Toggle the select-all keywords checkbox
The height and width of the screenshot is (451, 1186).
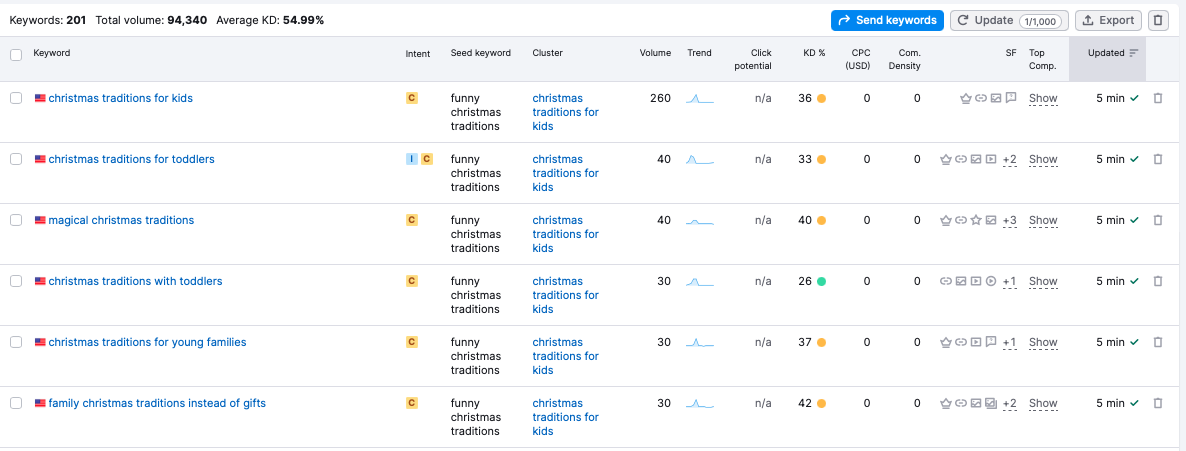[x=16, y=54]
